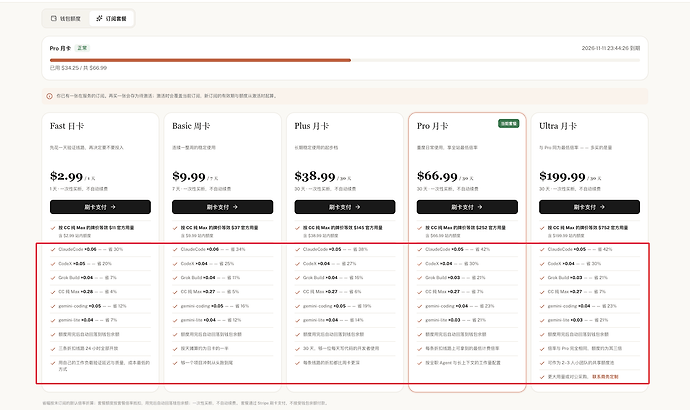Viewport: 690px width, 410px height.
Task: Click 三条折扣线路 24 小时全部开放 row
Action: click(100, 348)
